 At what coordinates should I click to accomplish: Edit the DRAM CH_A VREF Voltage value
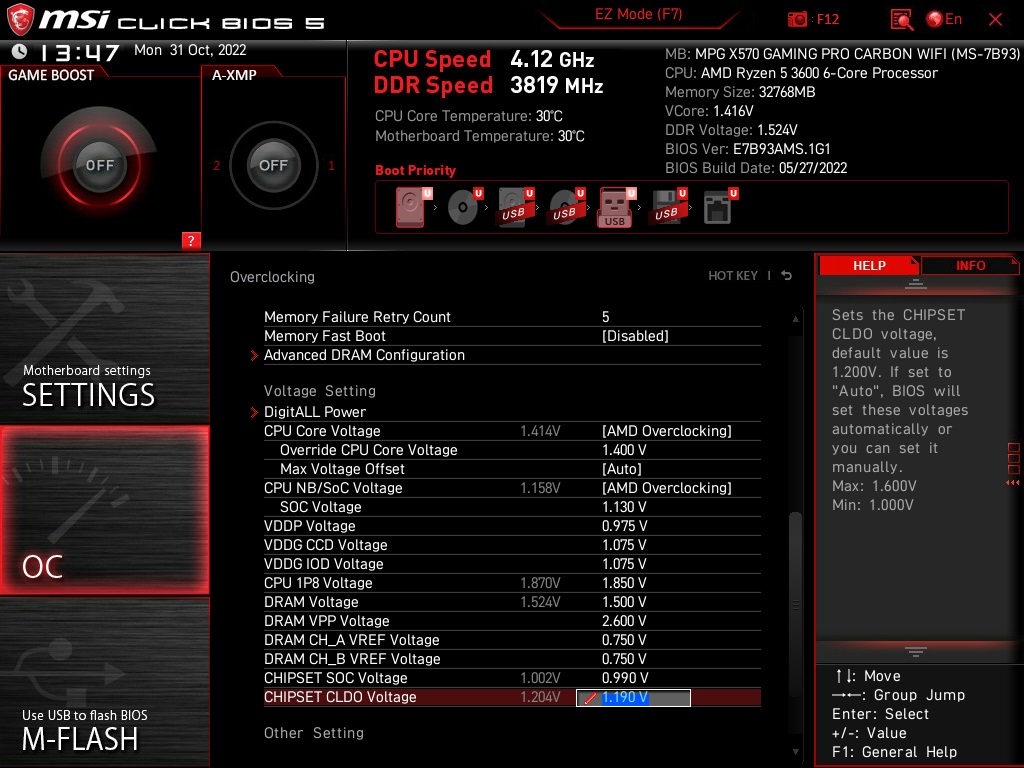click(x=624, y=639)
